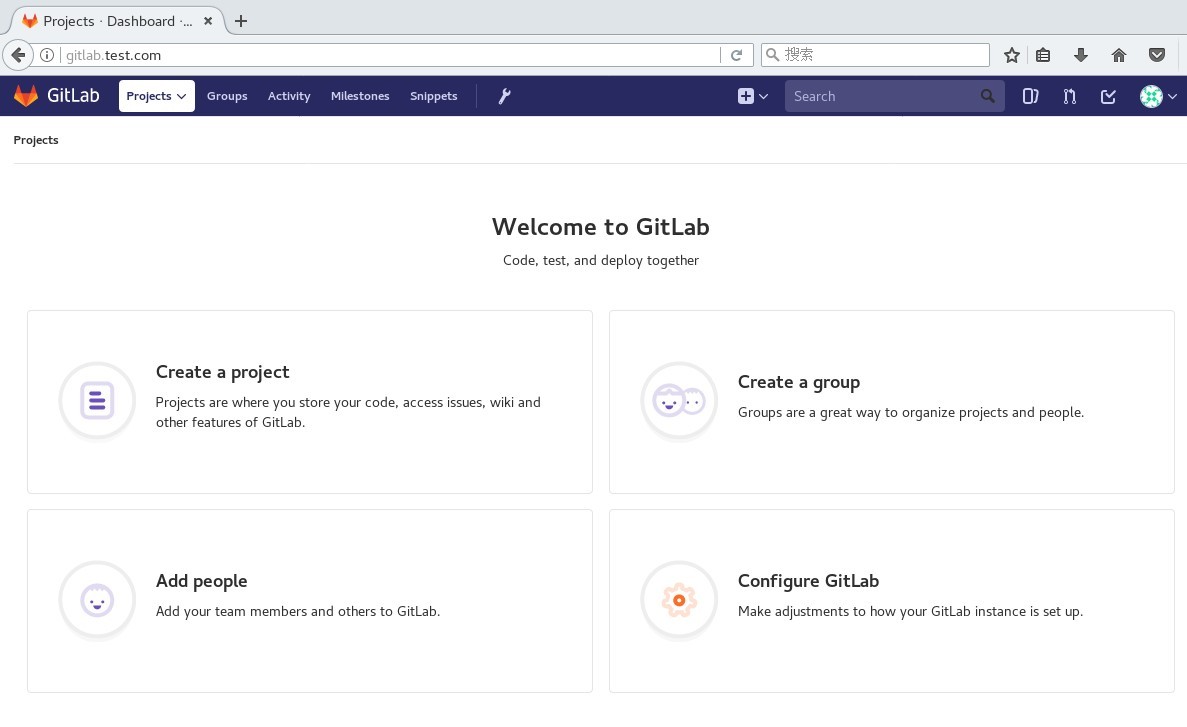Open the Activity page
Screen dimensions: 1187x727
click(289, 96)
